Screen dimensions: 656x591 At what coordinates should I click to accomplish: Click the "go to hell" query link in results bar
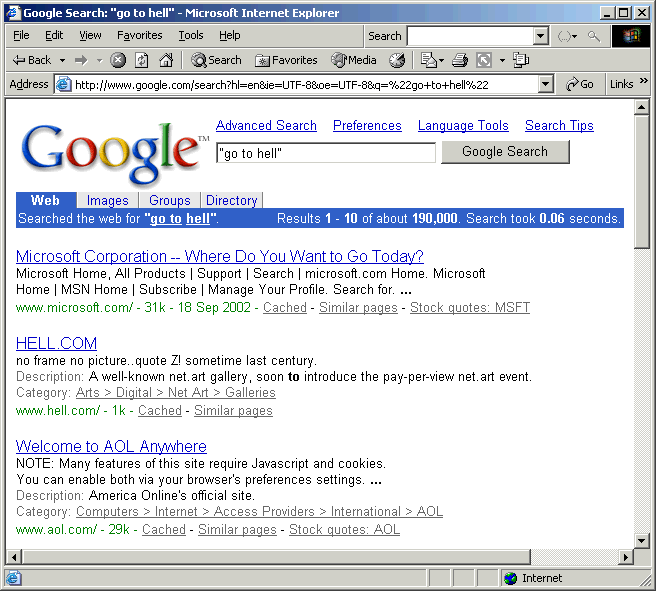pyautogui.click(x=180, y=218)
